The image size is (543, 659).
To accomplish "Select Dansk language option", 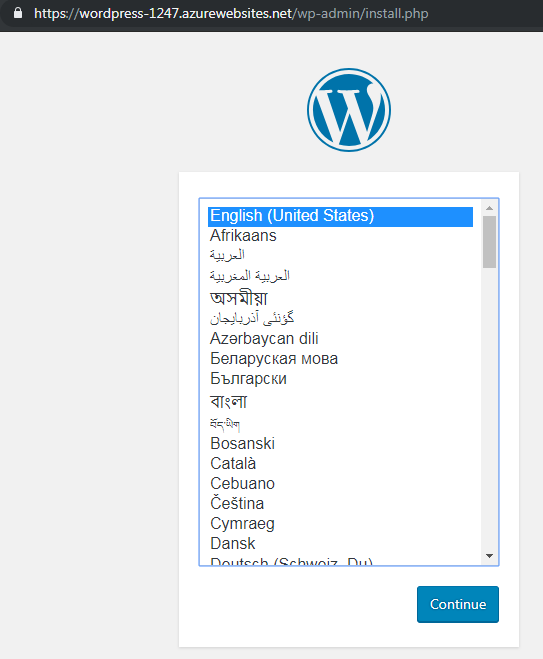I will coord(340,543).
